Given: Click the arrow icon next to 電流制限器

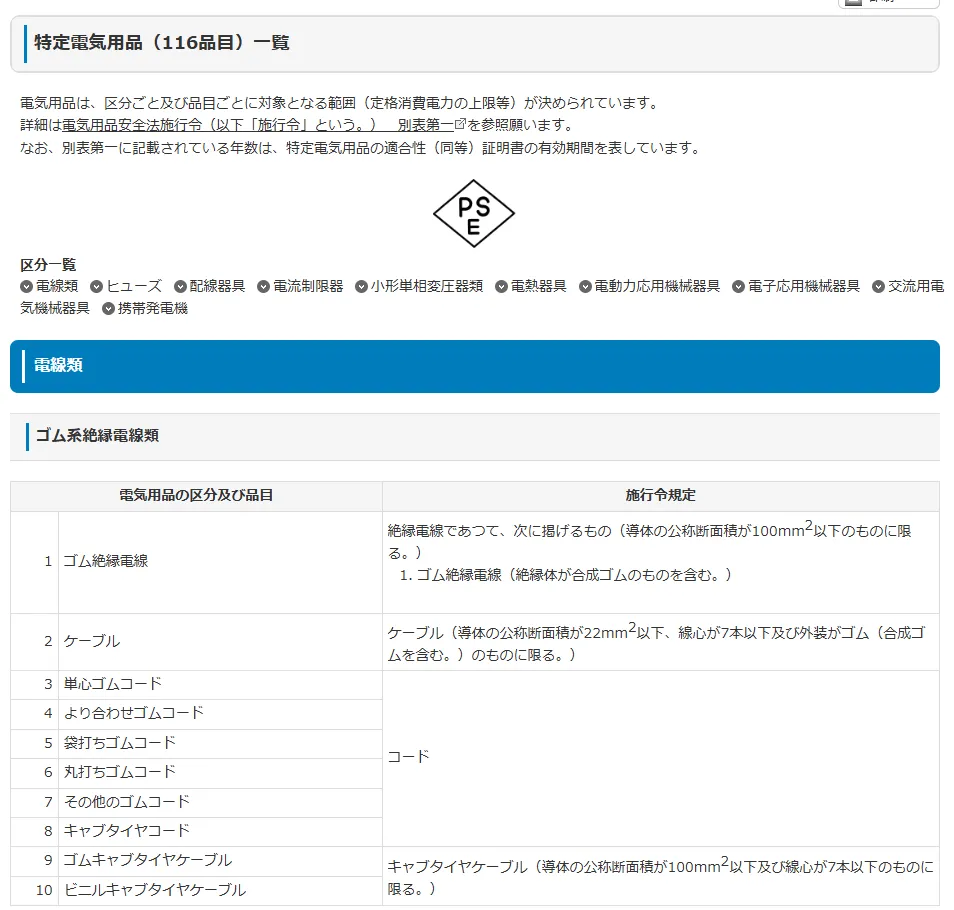Looking at the screenshot, I should pyautogui.click(x=260, y=285).
